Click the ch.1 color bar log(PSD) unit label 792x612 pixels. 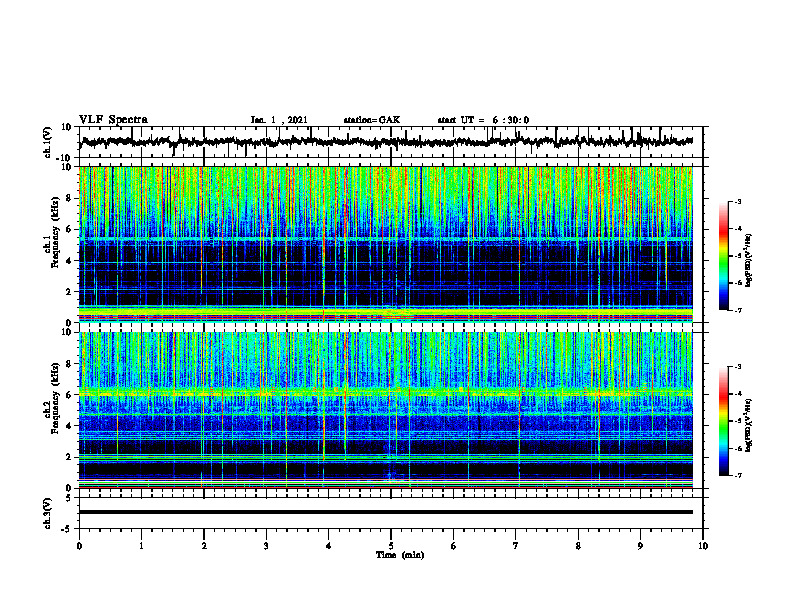point(748,261)
